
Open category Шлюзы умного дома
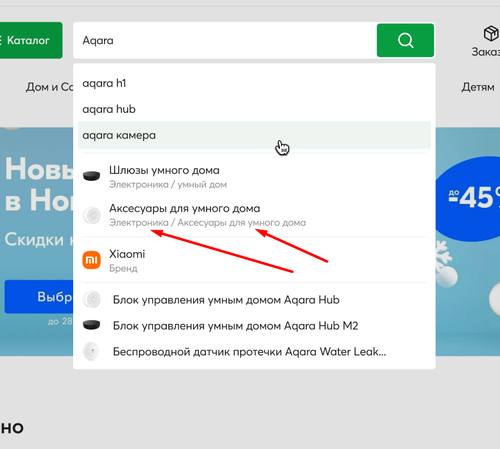click(x=254, y=177)
